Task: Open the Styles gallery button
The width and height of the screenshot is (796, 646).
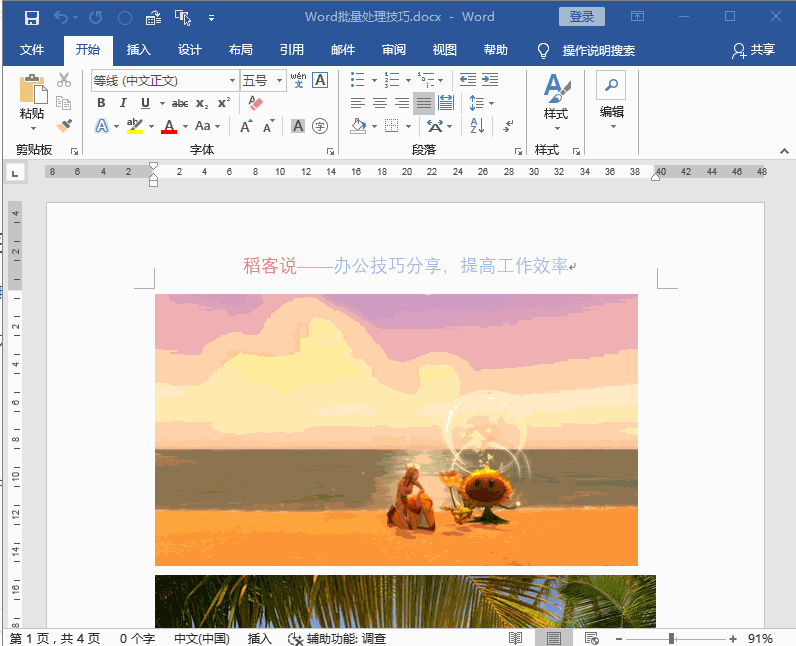Action: pos(556,103)
